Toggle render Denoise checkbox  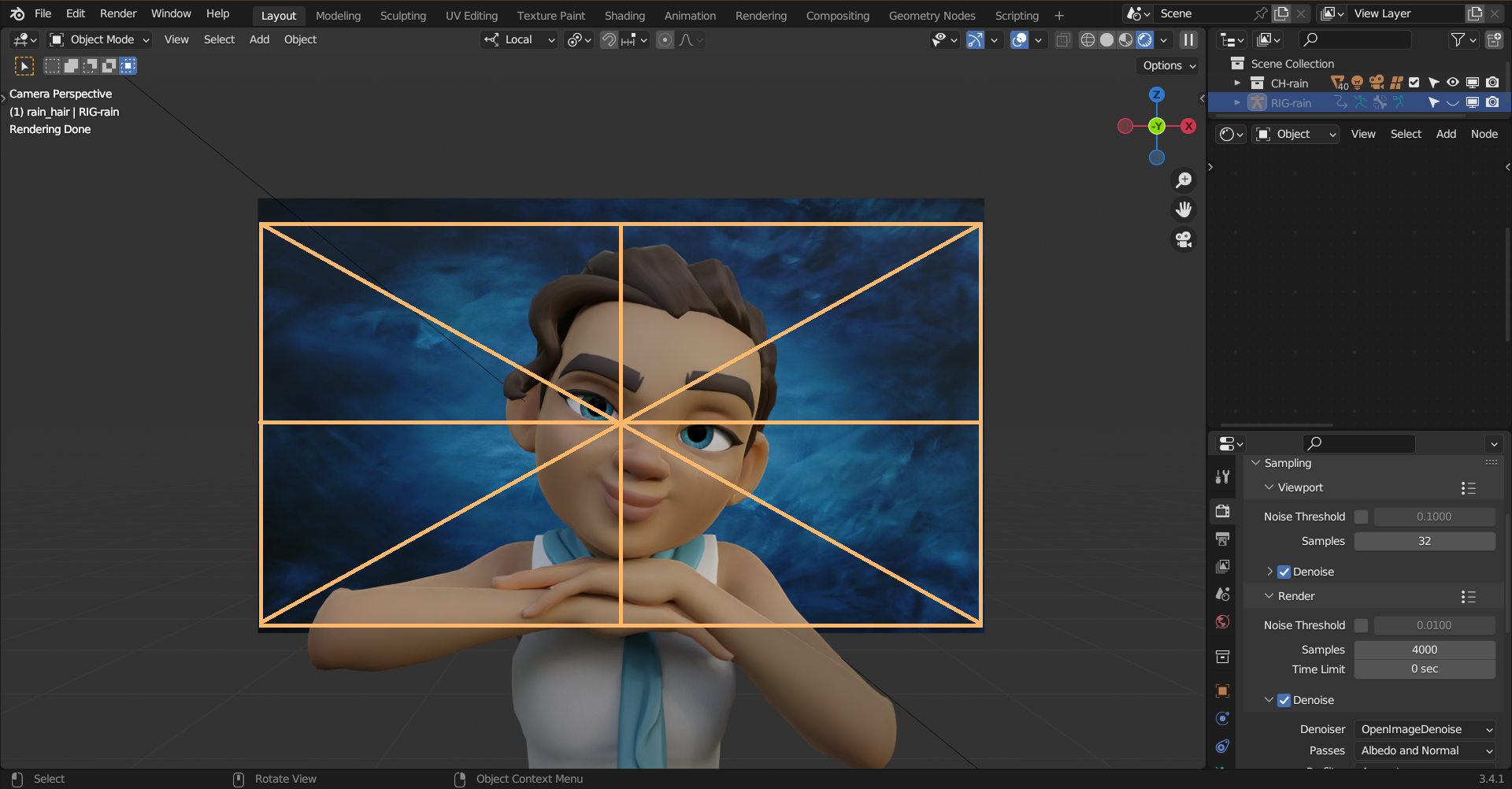point(1284,701)
